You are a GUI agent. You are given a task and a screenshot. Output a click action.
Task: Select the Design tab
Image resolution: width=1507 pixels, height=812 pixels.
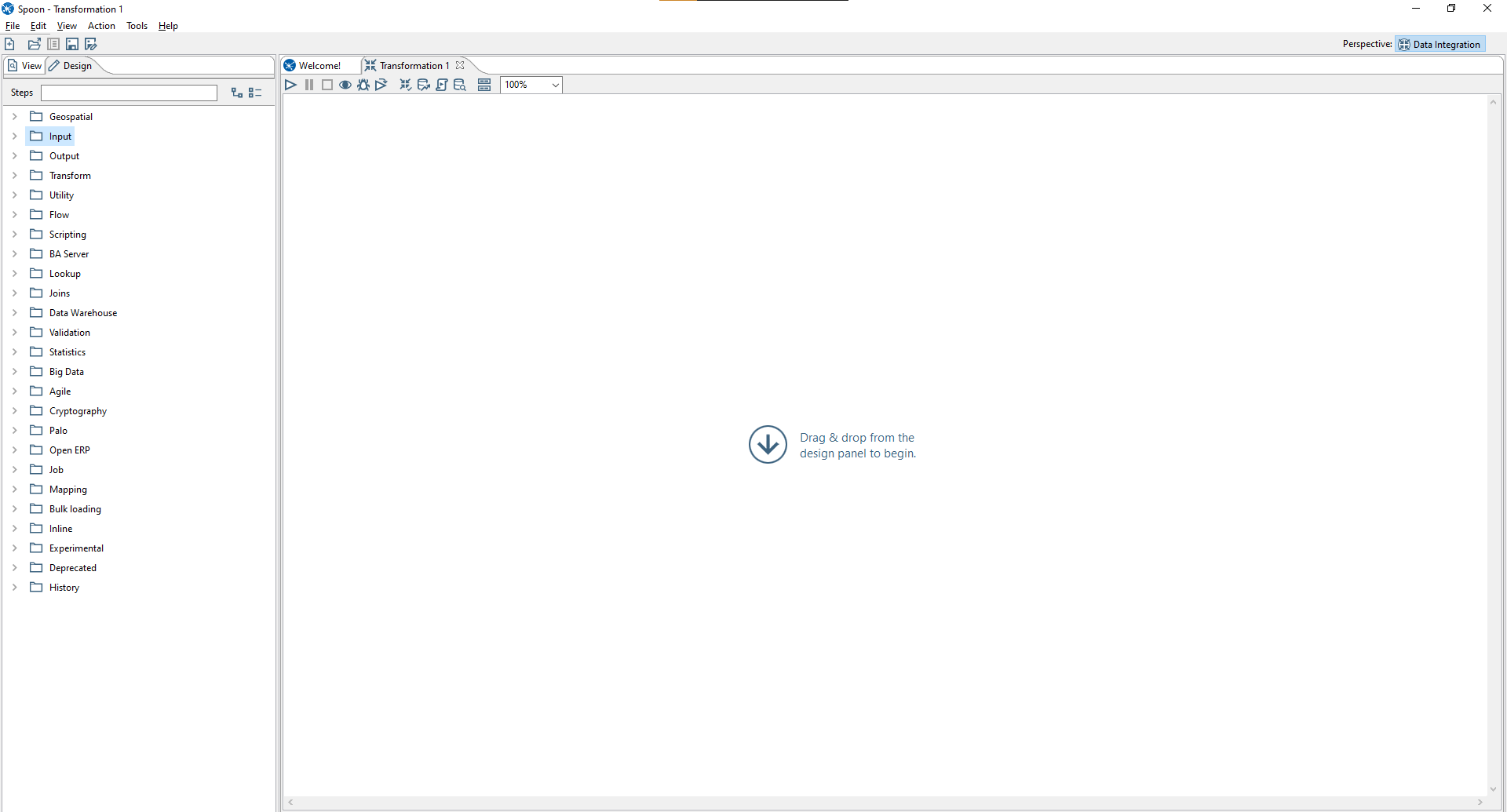(71, 66)
